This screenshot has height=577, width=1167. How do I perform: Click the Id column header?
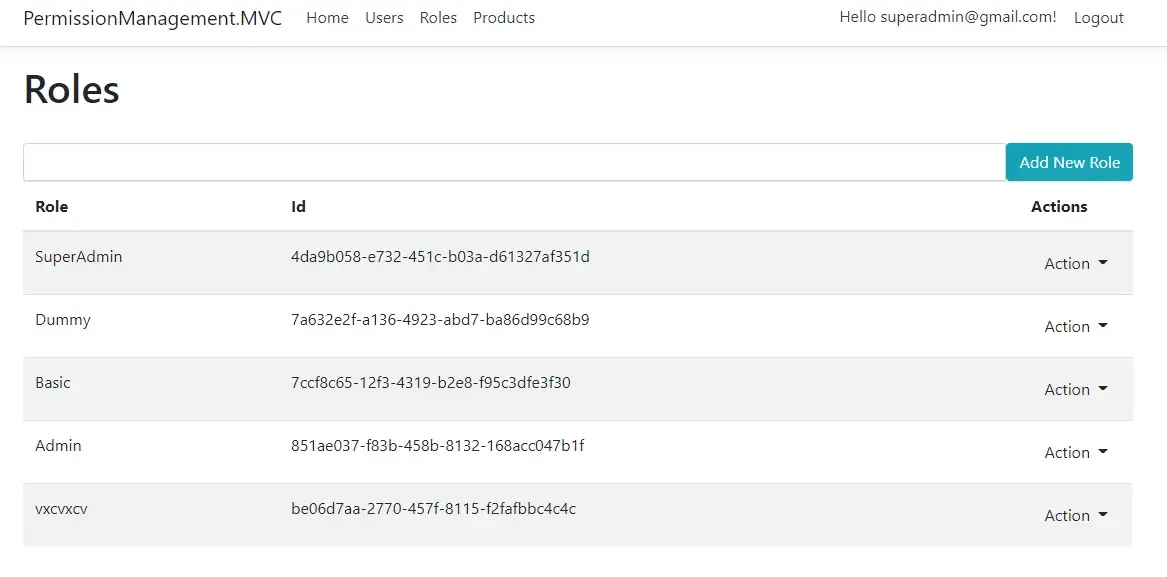point(297,206)
